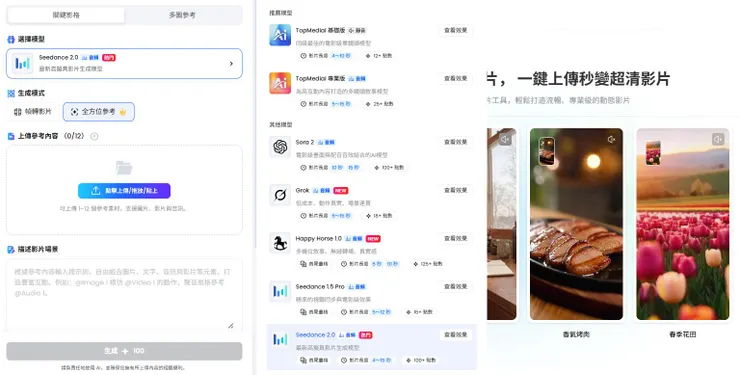Select the Seedance 1.5 Pro model name
The width and height of the screenshot is (740, 375).
[320, 287]
